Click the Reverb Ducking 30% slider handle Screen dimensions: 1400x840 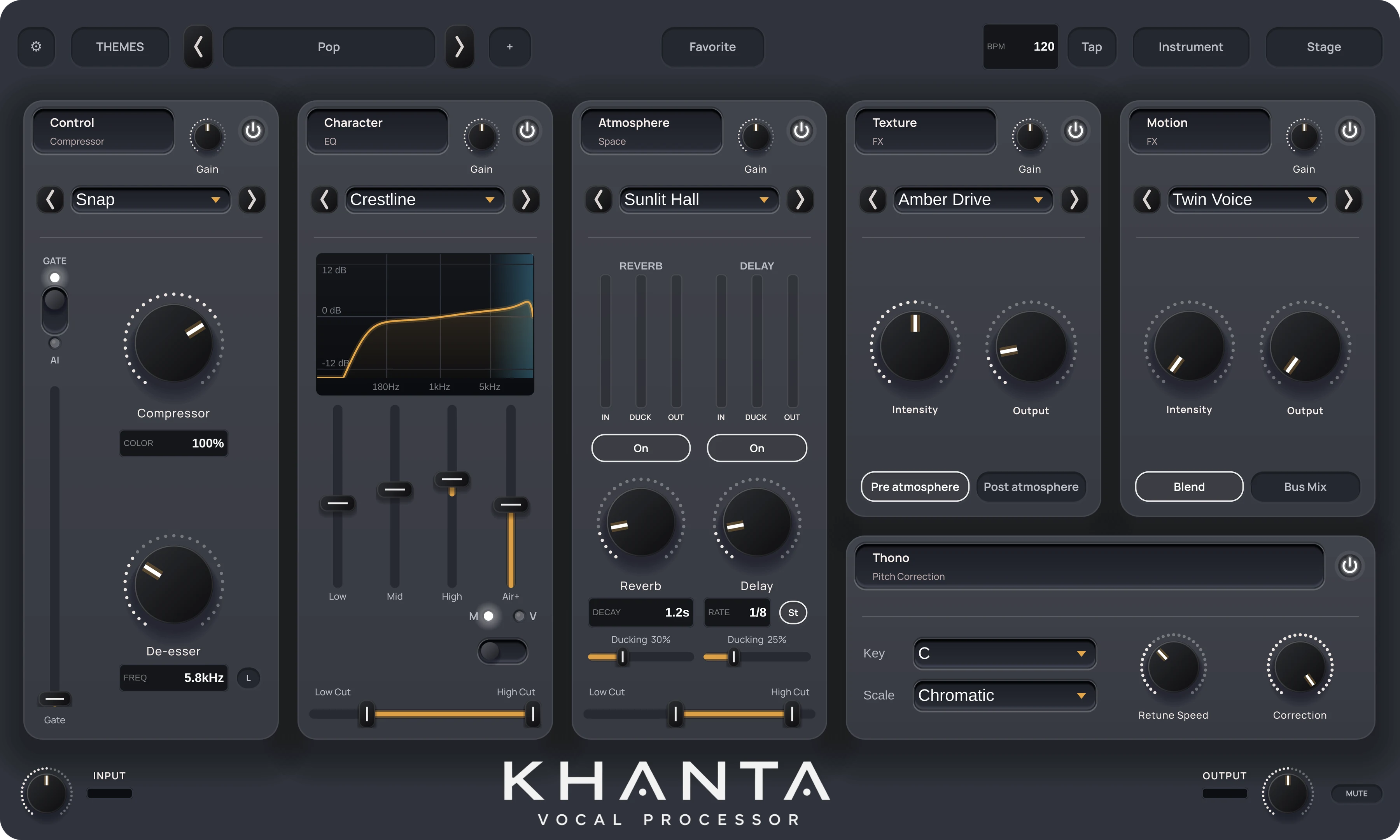[x=623, y=657]
